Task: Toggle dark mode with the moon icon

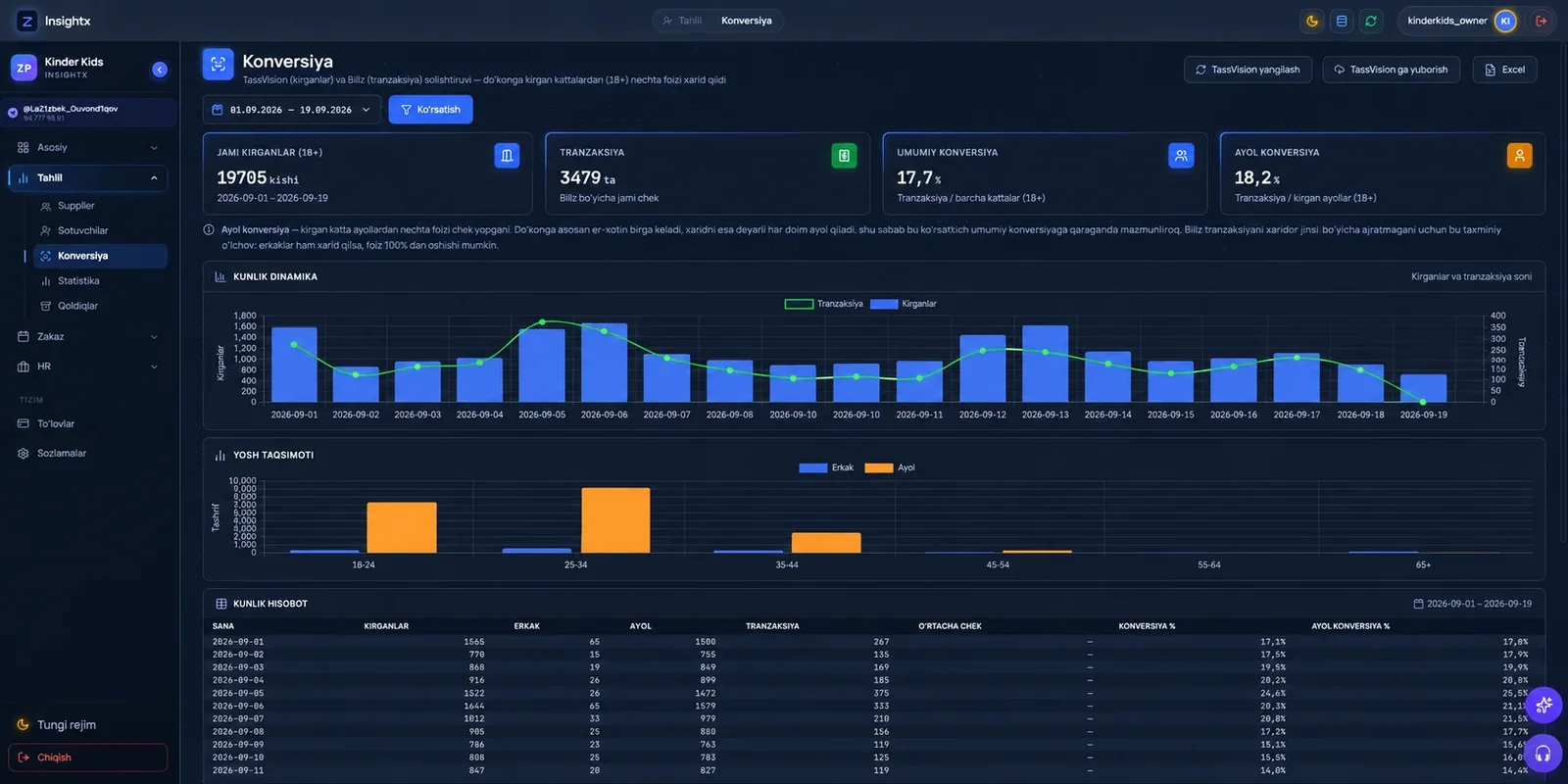Action: pos(1312,21)
